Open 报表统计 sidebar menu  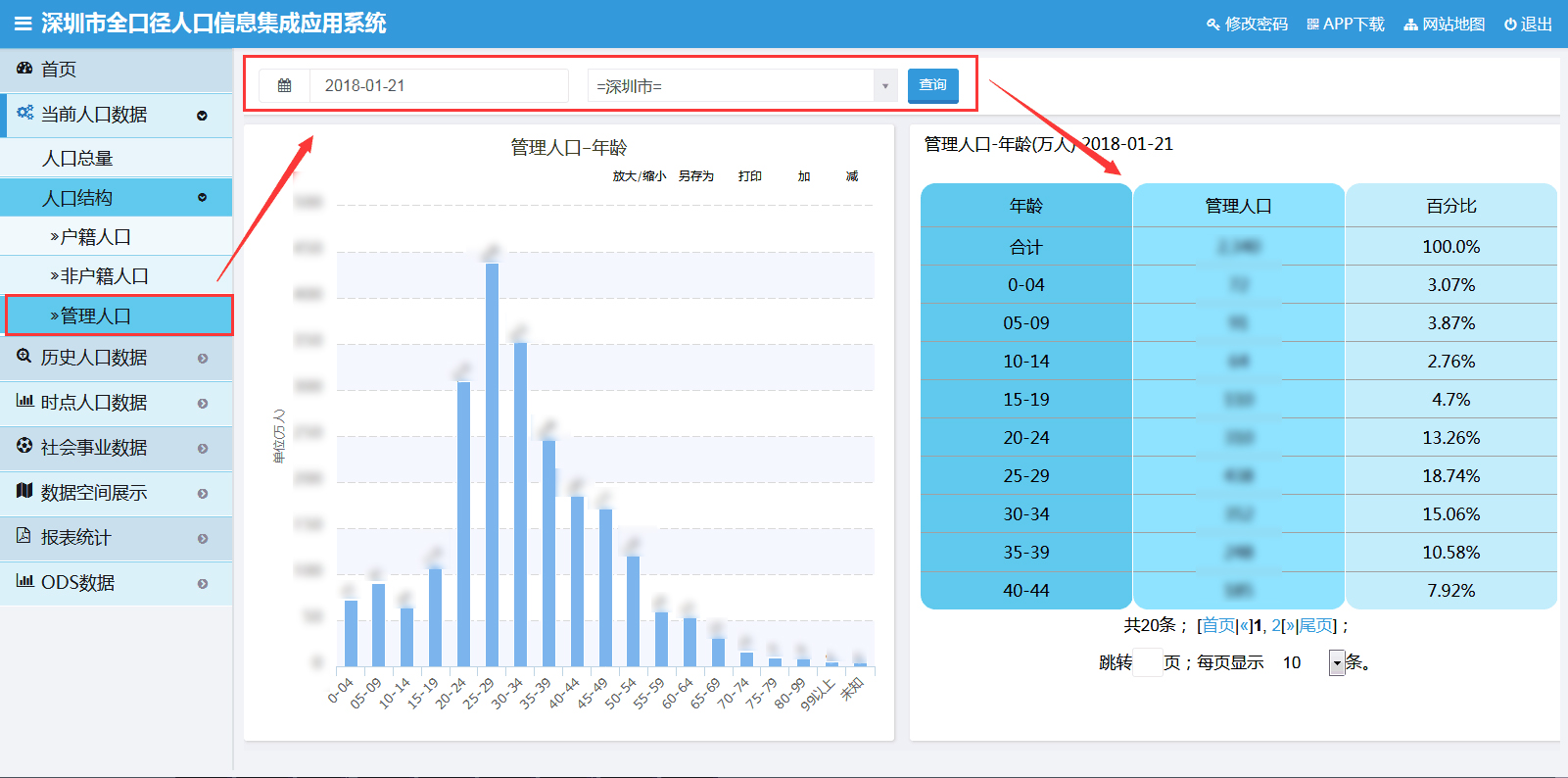(116, 538)
